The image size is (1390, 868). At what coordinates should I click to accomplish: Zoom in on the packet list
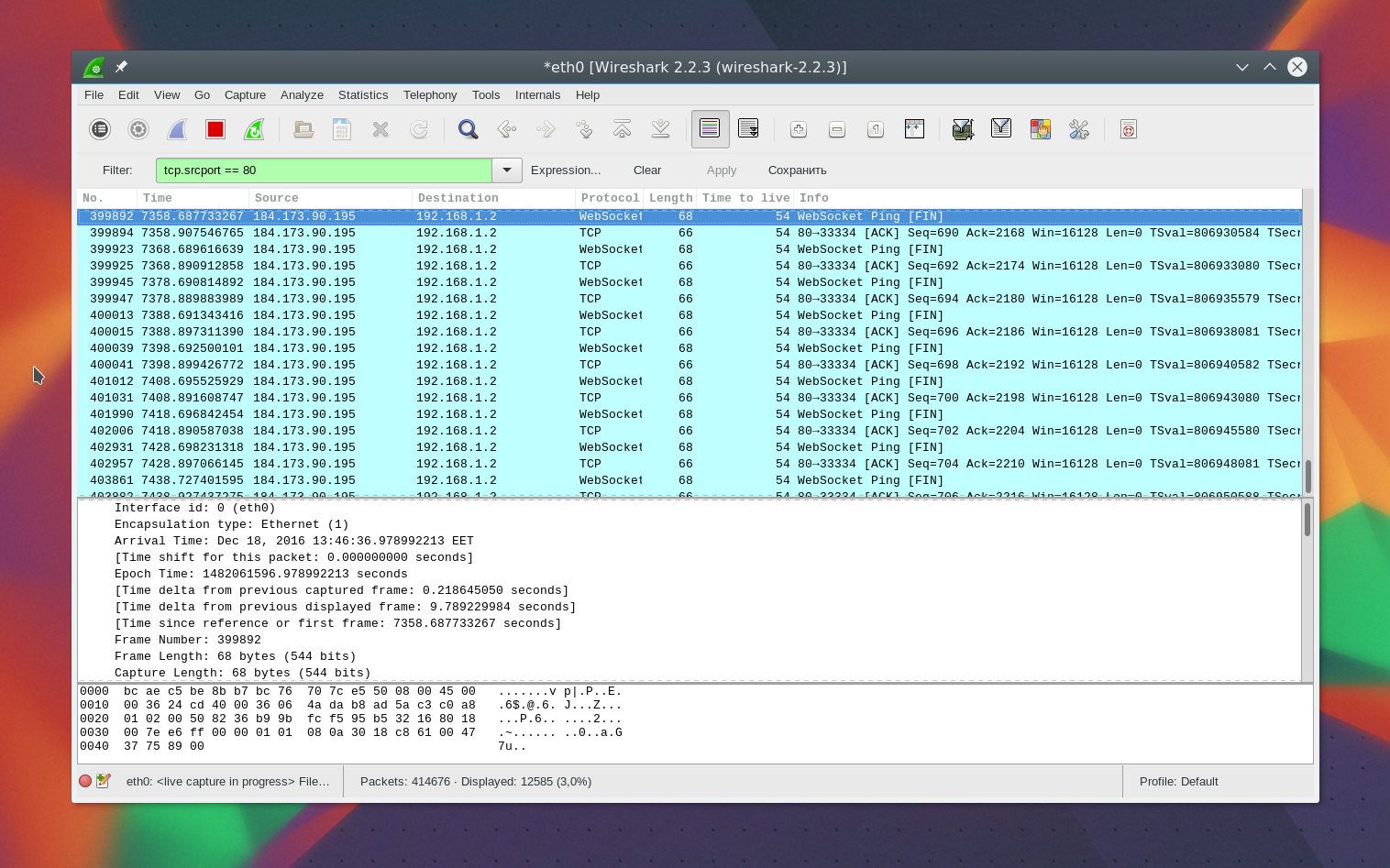tap(798, 128)
